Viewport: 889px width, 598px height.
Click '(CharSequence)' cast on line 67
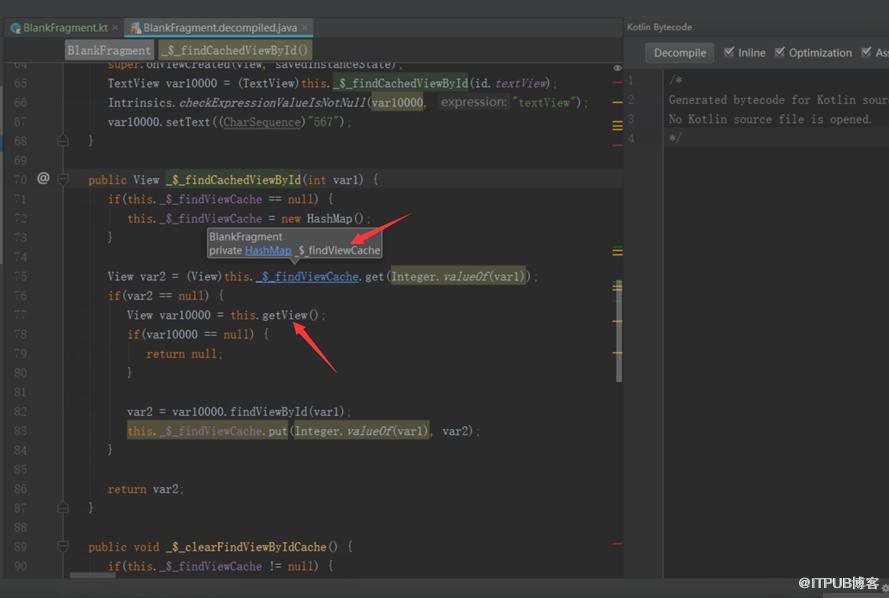tap(262, 122)
